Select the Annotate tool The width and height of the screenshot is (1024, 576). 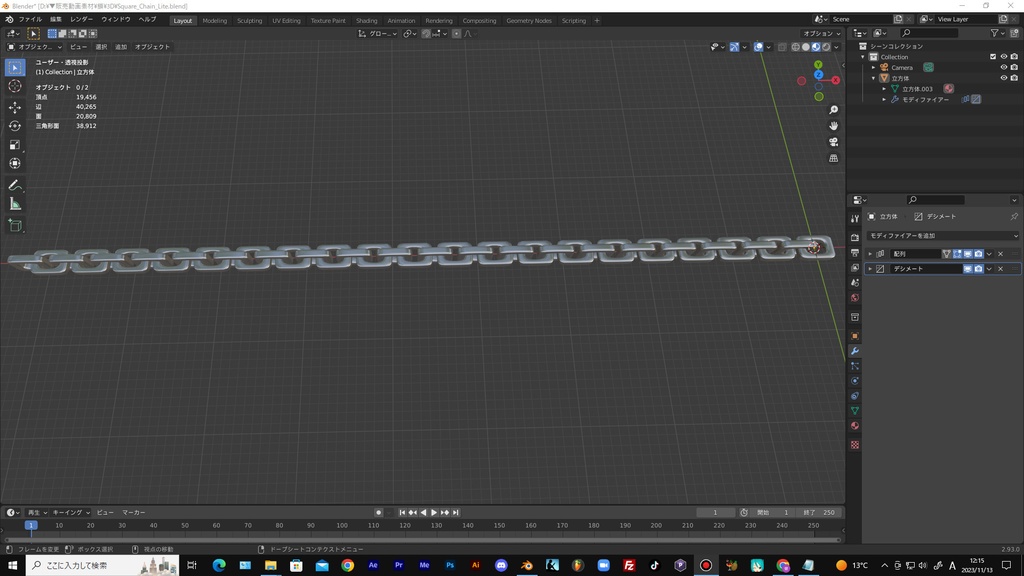[x=14, y=184]
